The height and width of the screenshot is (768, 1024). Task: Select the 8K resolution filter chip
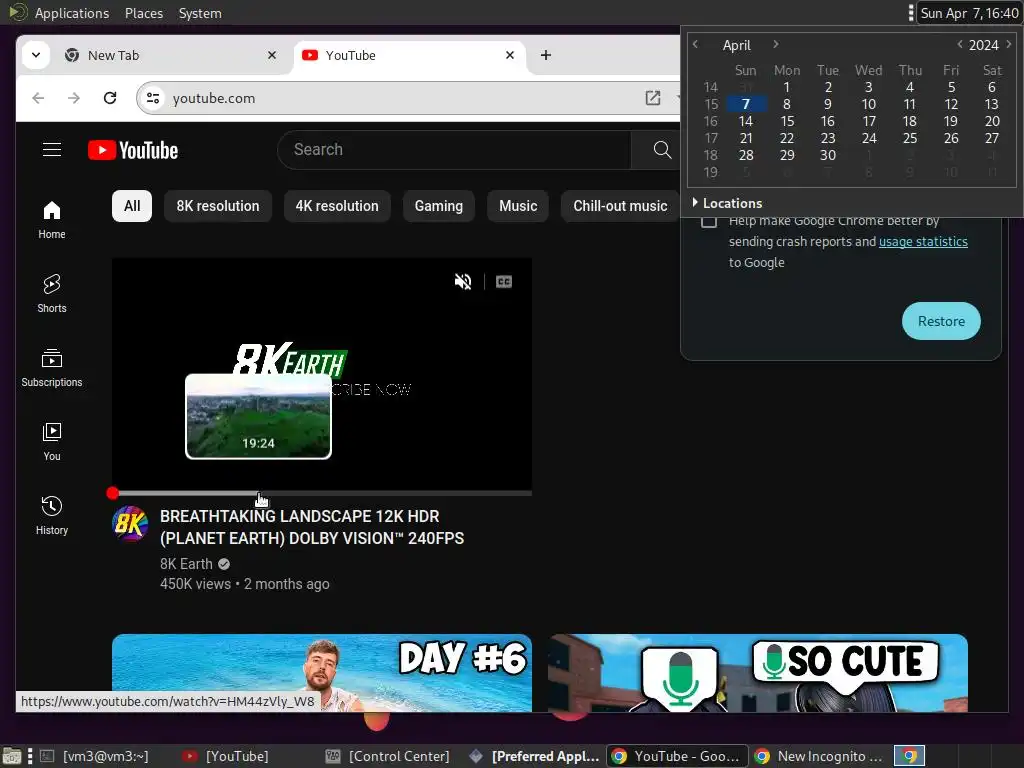[217, 206]
